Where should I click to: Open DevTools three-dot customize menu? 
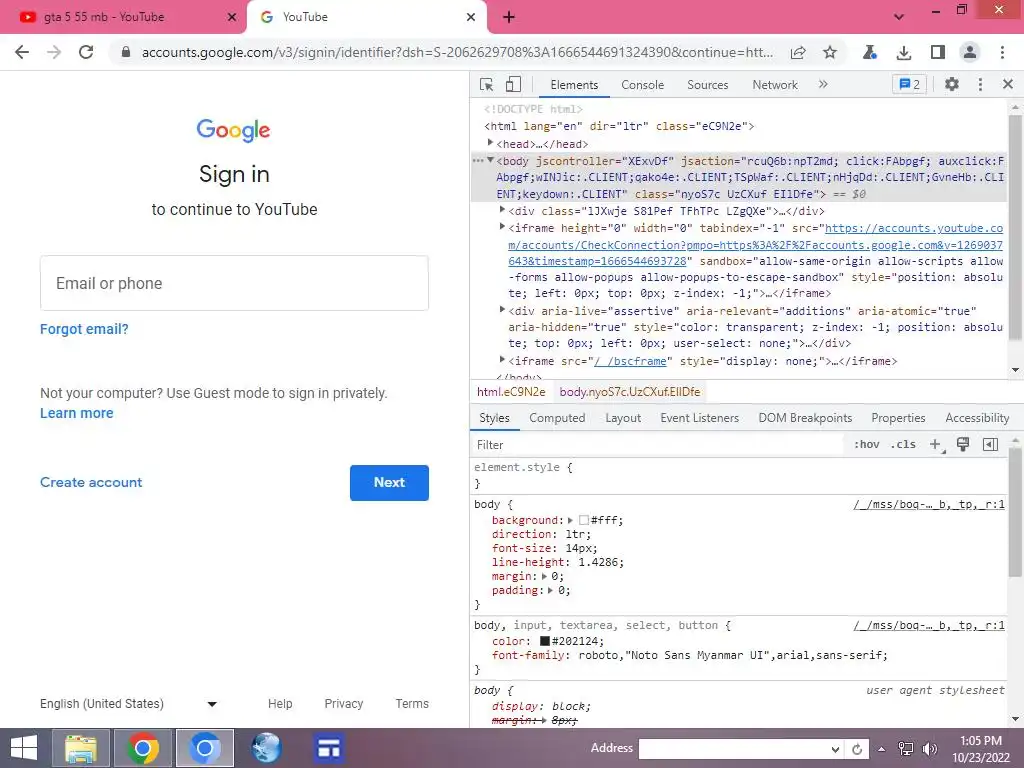[x=980, y=84]
